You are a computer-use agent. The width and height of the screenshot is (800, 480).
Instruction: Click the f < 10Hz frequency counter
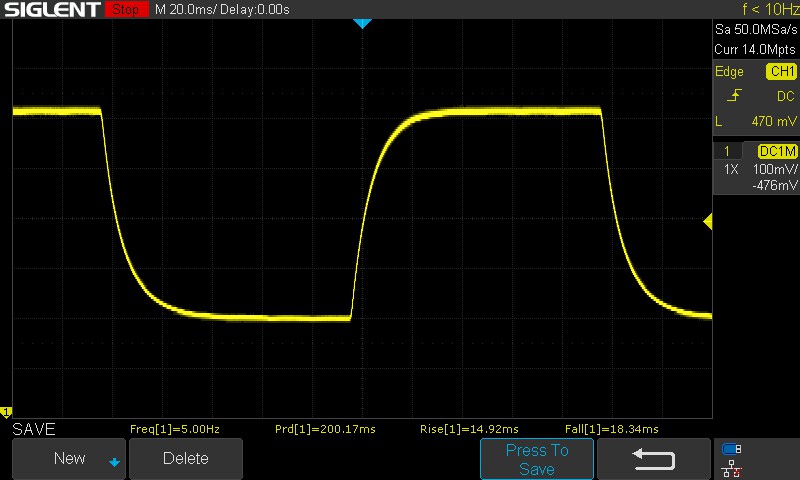coord(770,9)
